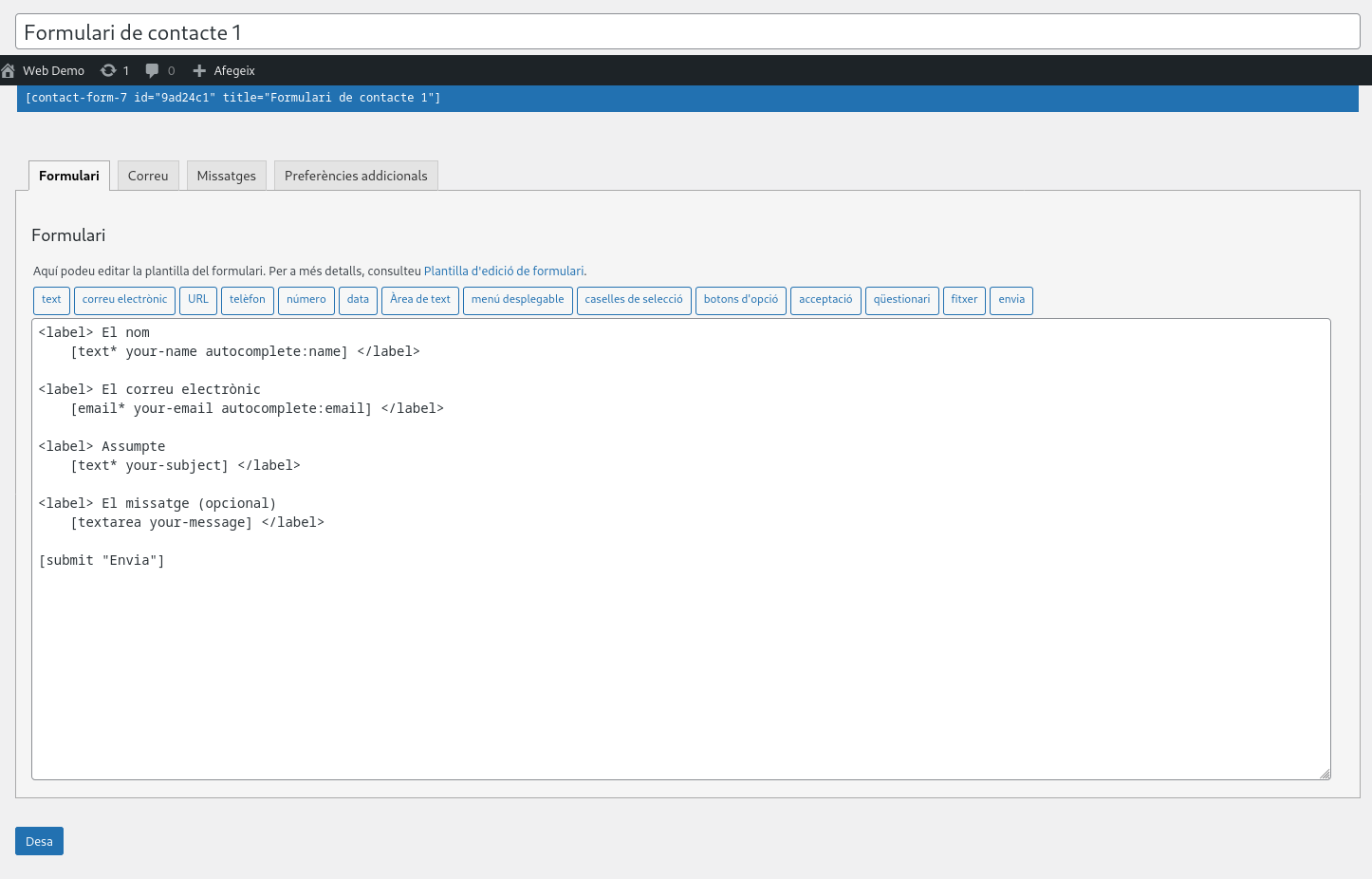
Task: Add a telèfon field tag
Action: [248, 300]
